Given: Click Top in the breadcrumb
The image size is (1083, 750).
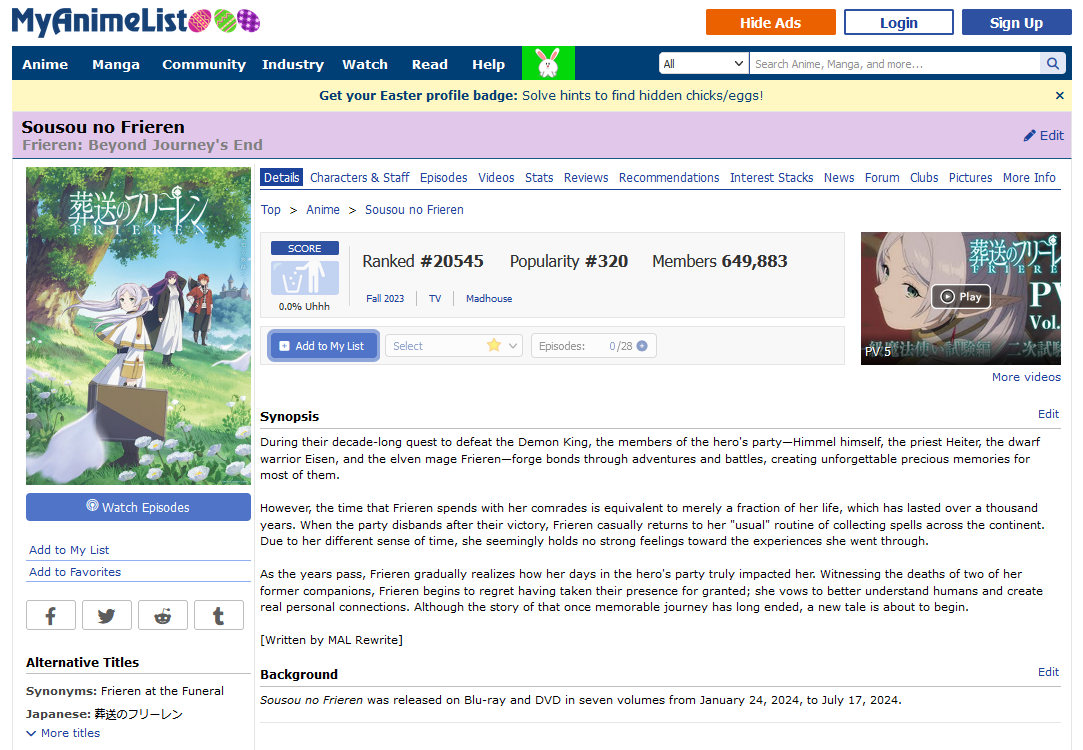Looking at the screenshot, I should click(271, 209).
